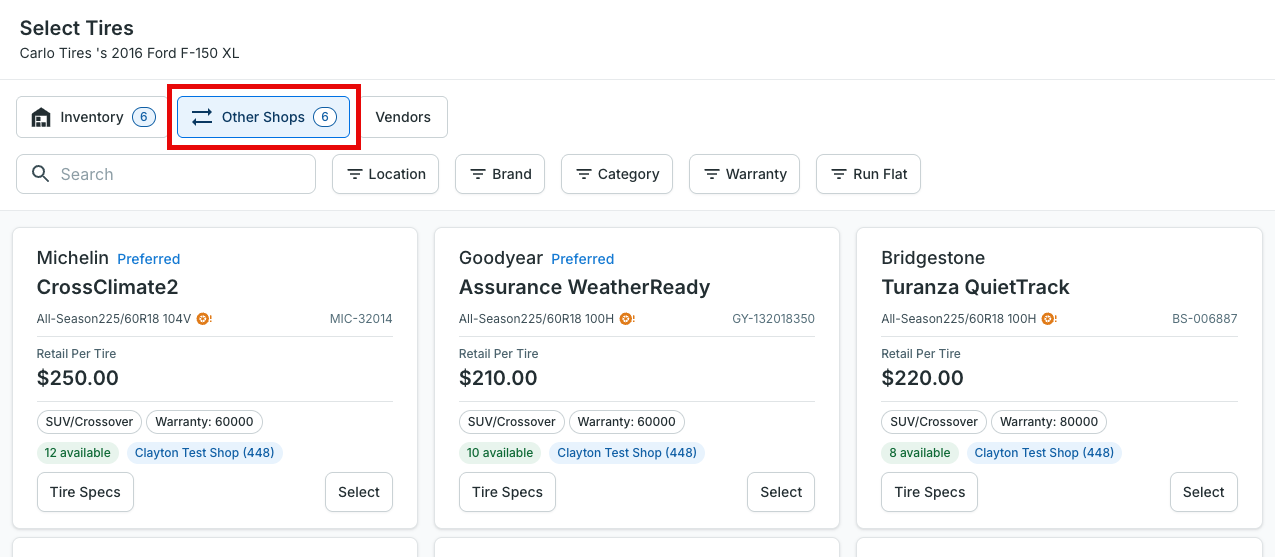Click the part number BS-006887
This screenshot has width=1275, height=557.
pos(1205,319)
